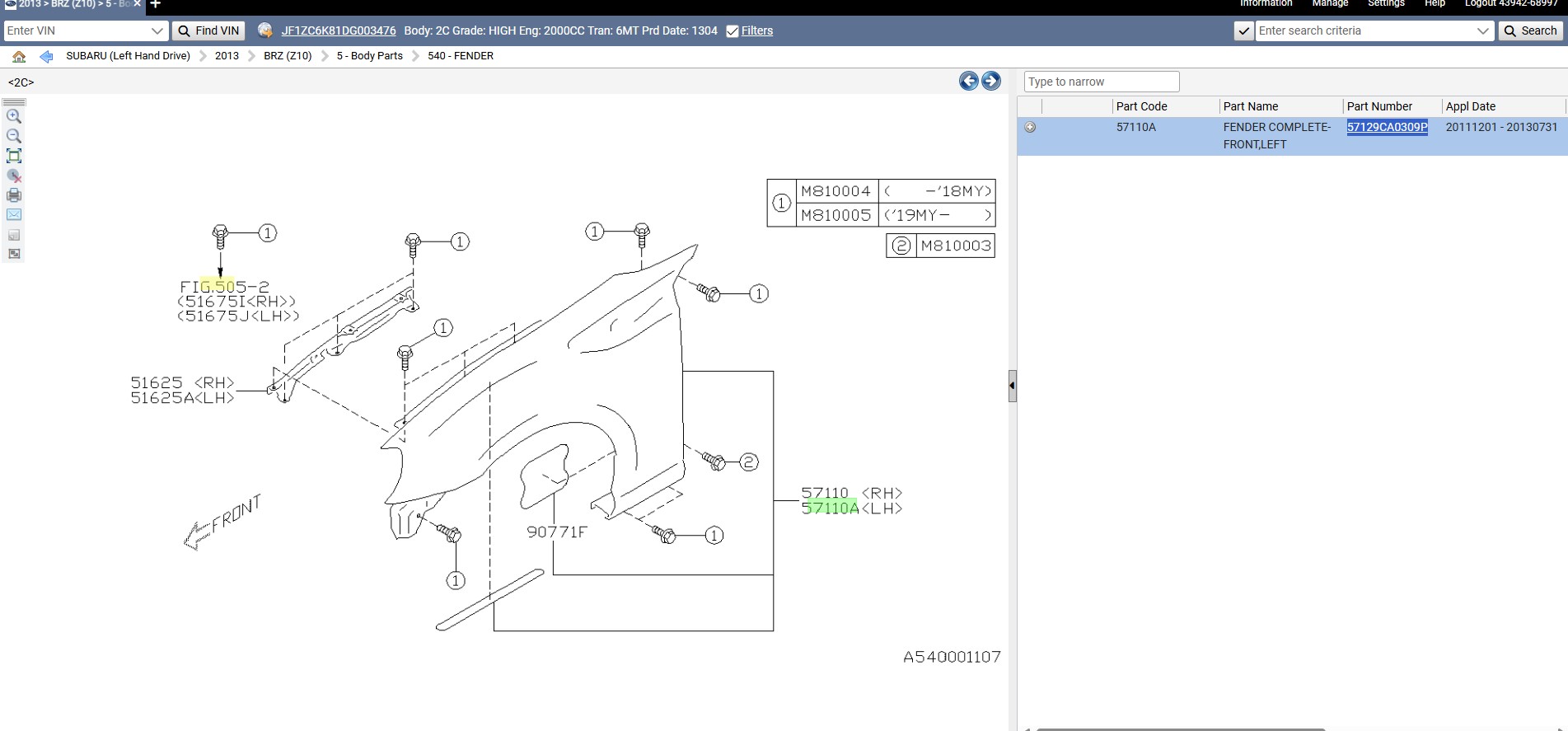Open the search criteria dropdown arrow

pyautogui.click(x=1483, y=31)
